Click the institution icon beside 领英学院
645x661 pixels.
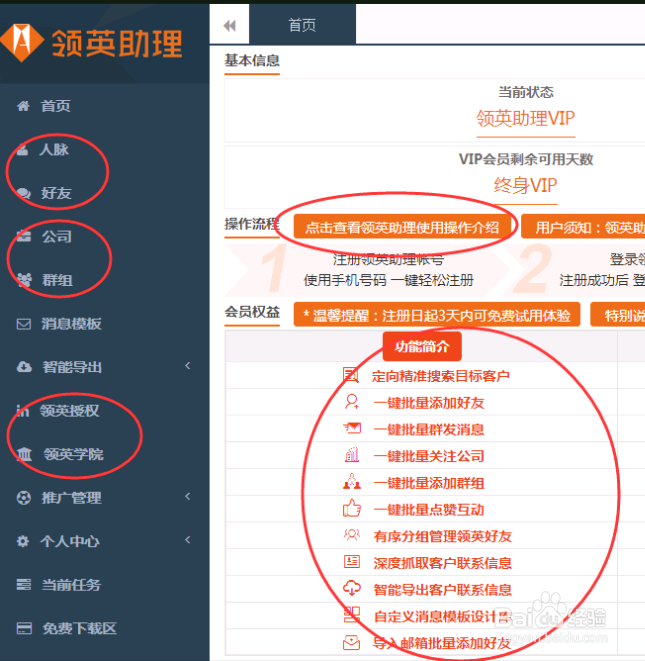[24, 454]
